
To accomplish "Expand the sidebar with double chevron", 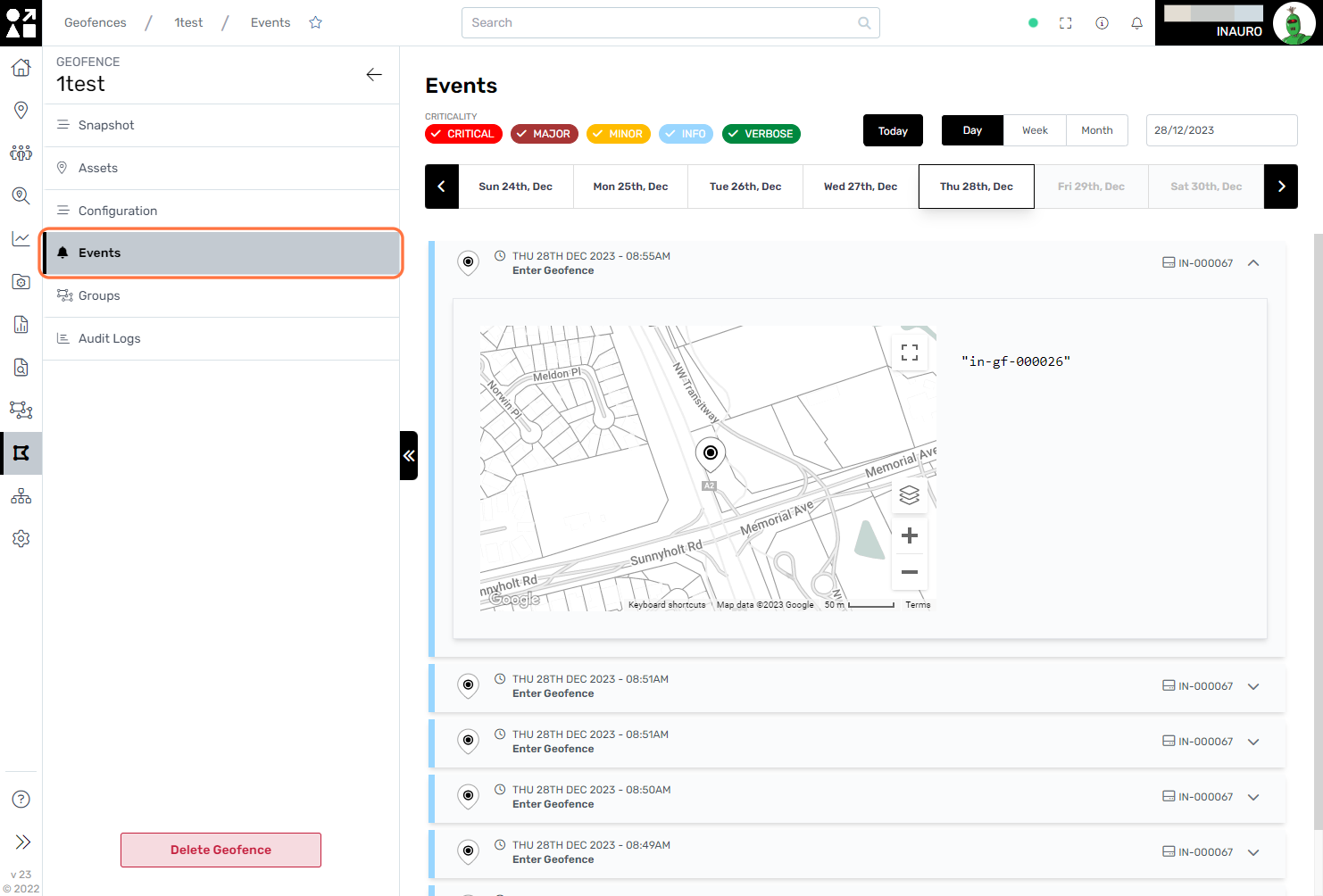I will click(22, 842).
